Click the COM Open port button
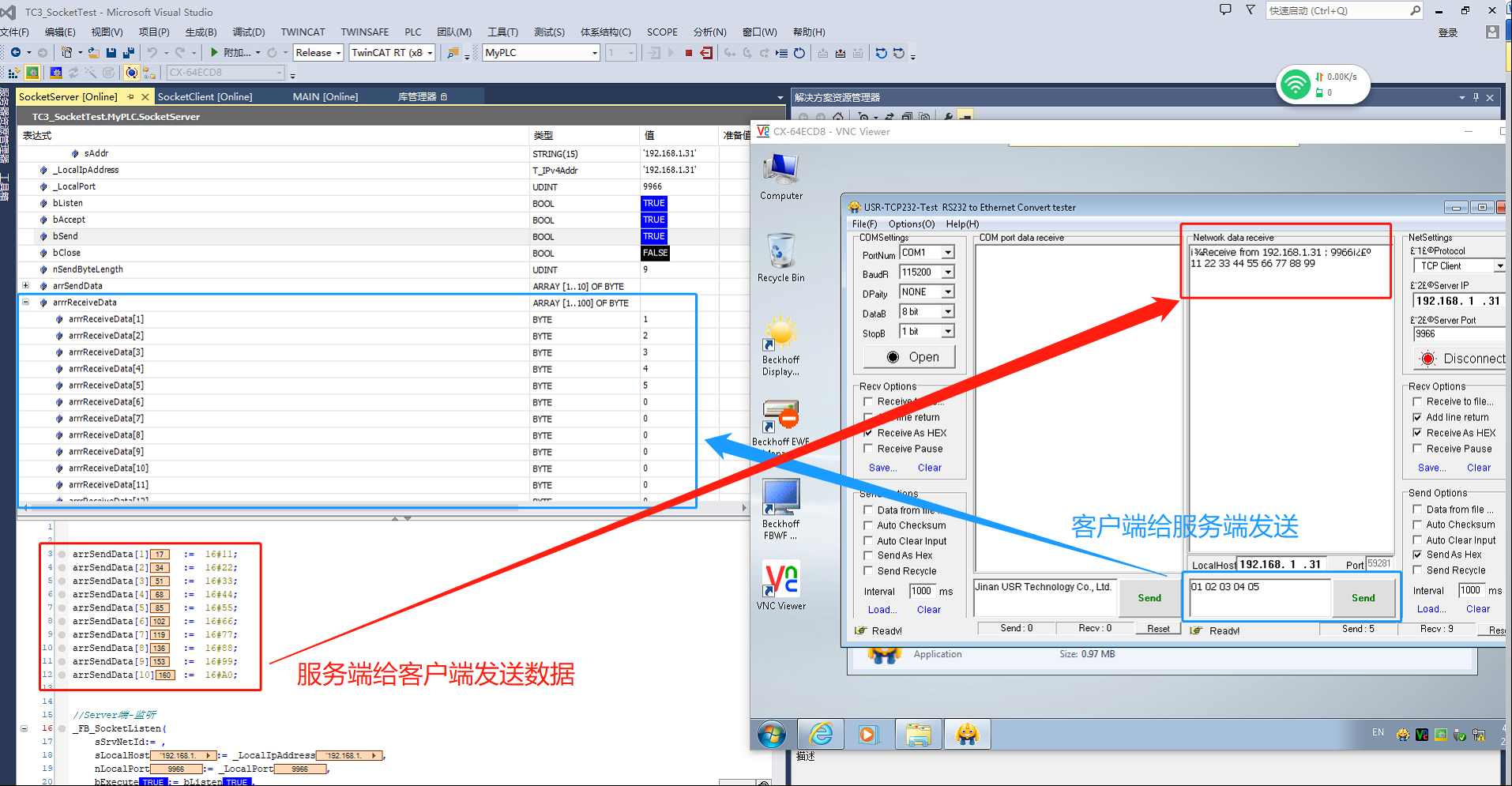Screen dimensions: 1512x786 [909, 357]
